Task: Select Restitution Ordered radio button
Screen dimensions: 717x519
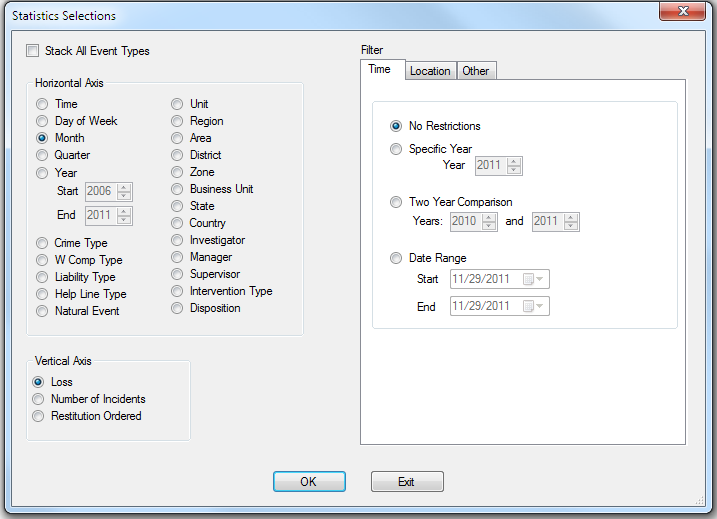Action: pos(38,416)
